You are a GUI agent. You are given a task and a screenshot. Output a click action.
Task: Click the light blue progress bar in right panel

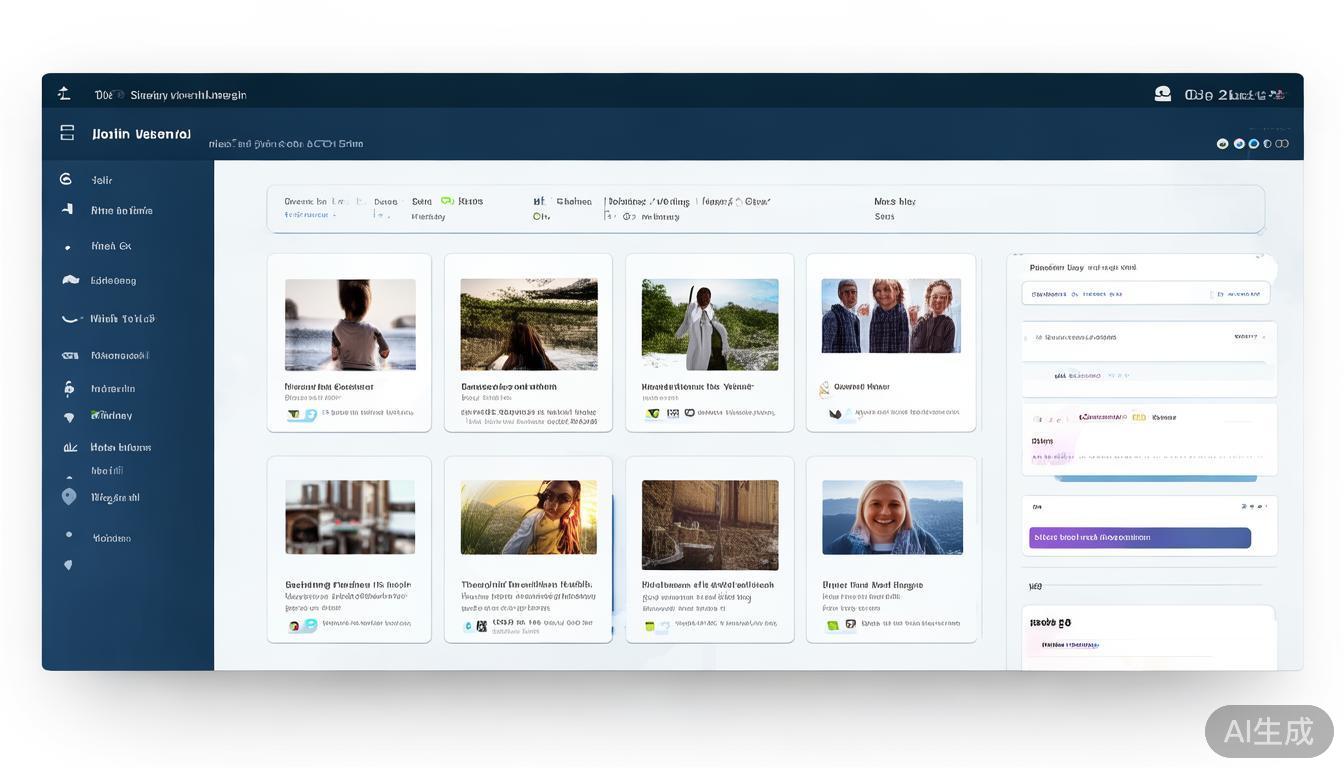click(x=1155, y=479)
